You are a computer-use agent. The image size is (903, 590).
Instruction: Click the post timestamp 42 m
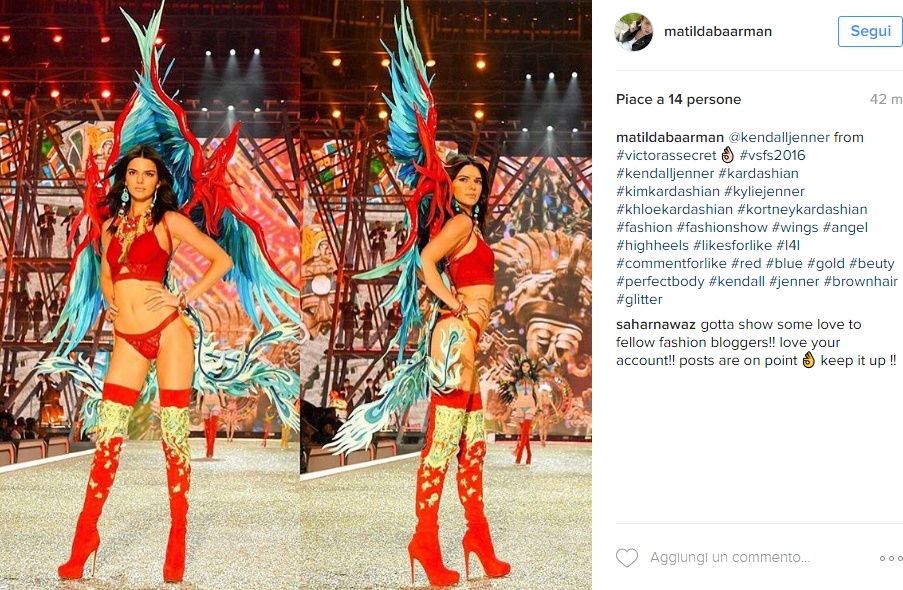tap(886, 100)
